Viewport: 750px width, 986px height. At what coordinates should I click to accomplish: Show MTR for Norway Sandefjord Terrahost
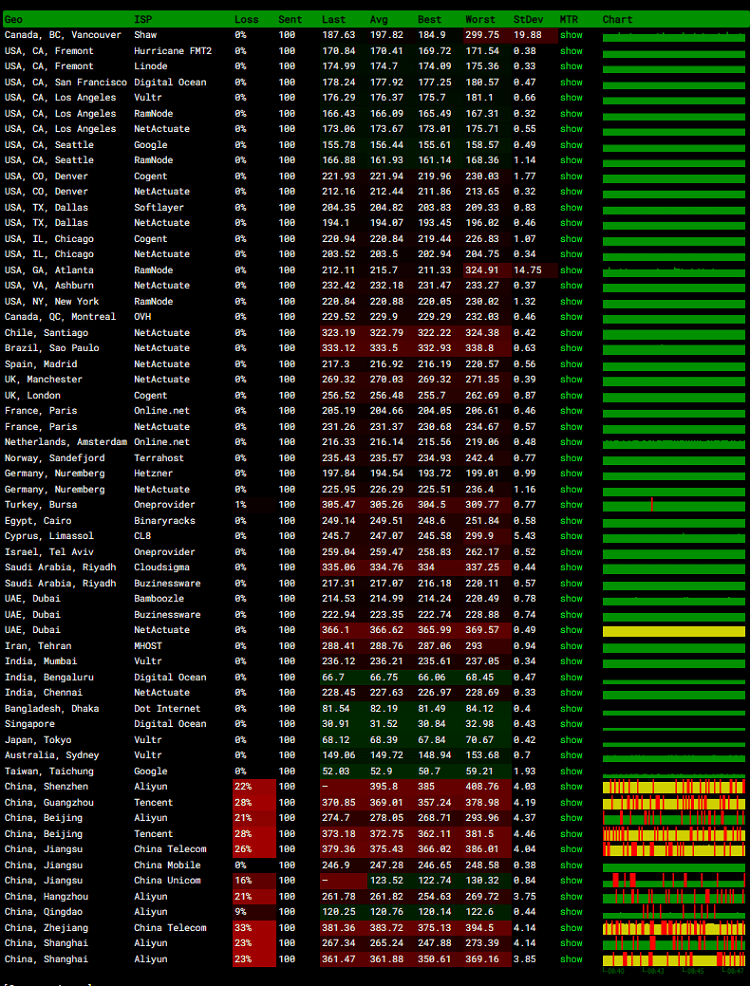[x=571, y=458]
